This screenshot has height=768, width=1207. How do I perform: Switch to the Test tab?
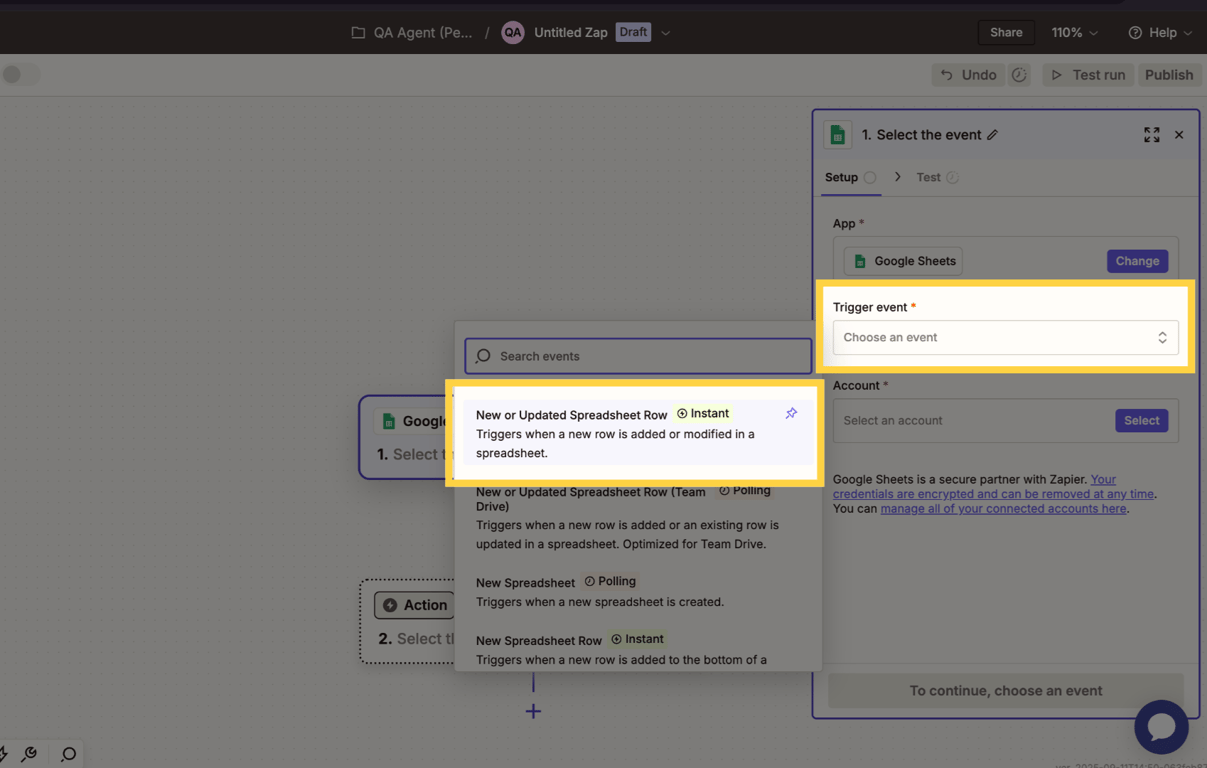click(937, 177)
